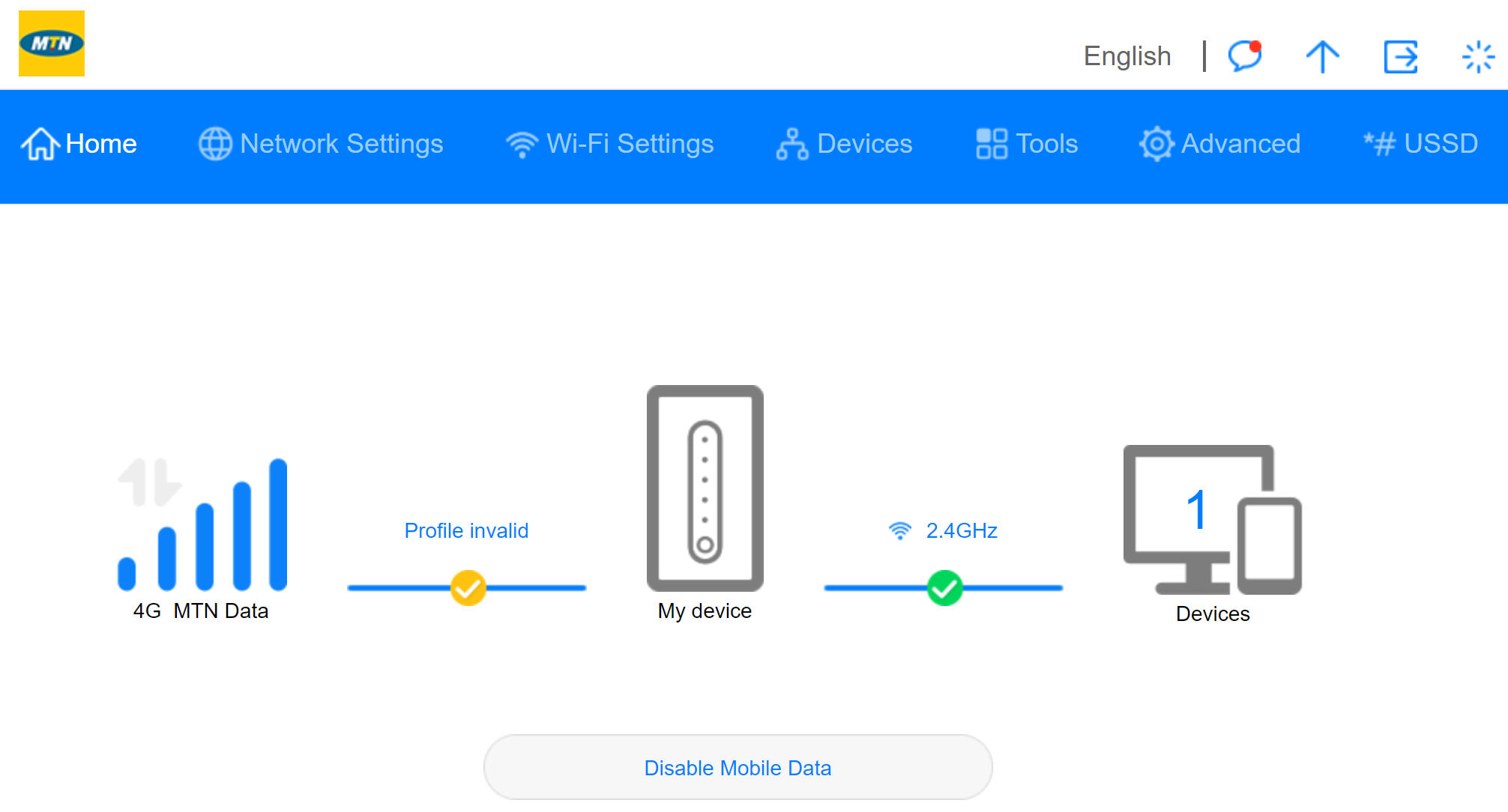The height and width of the screenshot is (812, 1508).
Task: Click the yellow checkmark connection status
Action: click(468, 588)
